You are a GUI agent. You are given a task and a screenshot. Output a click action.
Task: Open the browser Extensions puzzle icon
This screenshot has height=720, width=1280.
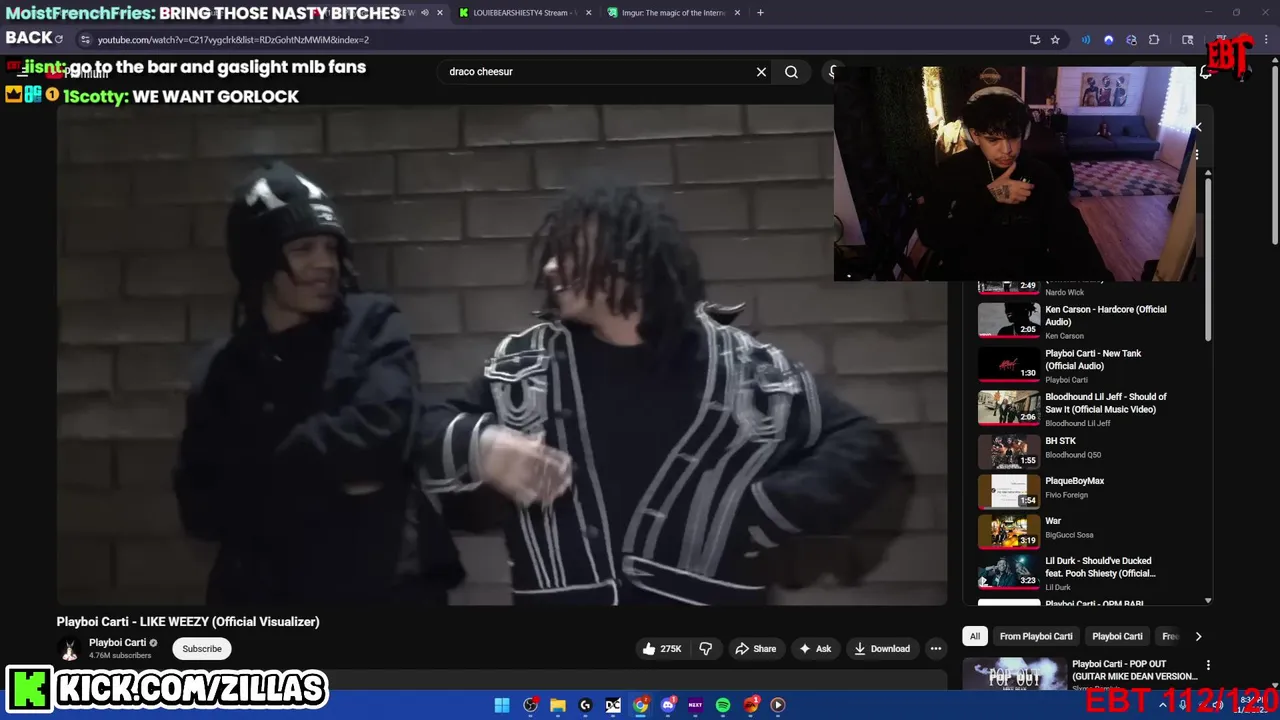[x=1154, y=40]
